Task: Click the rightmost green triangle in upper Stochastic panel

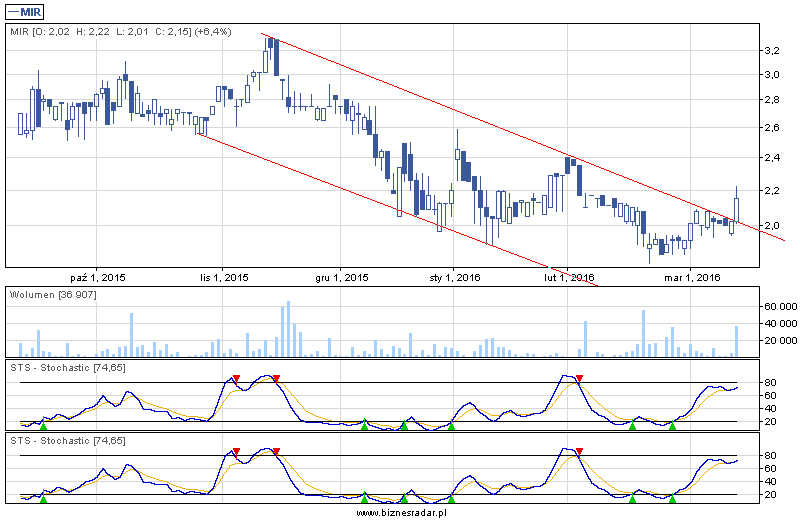Action: coord(672,426)
